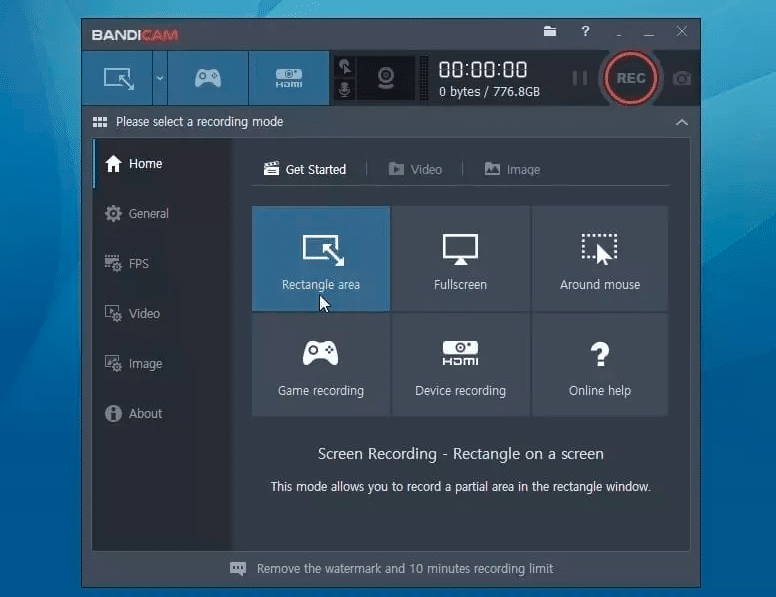Toggle the webcam overlay icon

click(386, 78)
